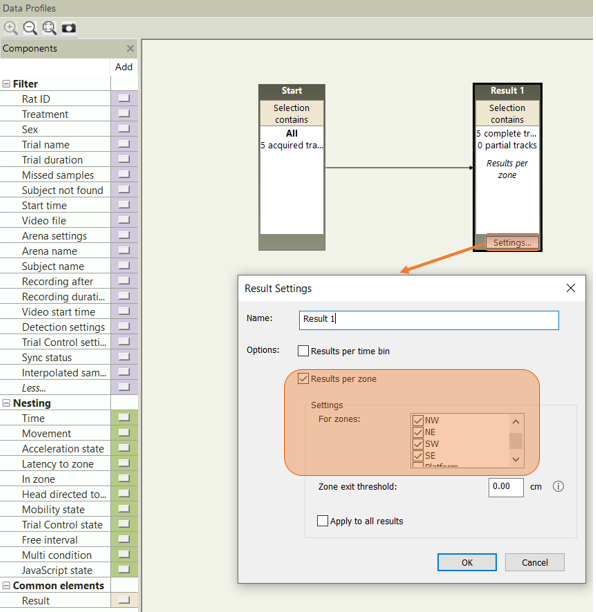
Task: Add the Mobility state nesting component
Action: tap(124, 509)
